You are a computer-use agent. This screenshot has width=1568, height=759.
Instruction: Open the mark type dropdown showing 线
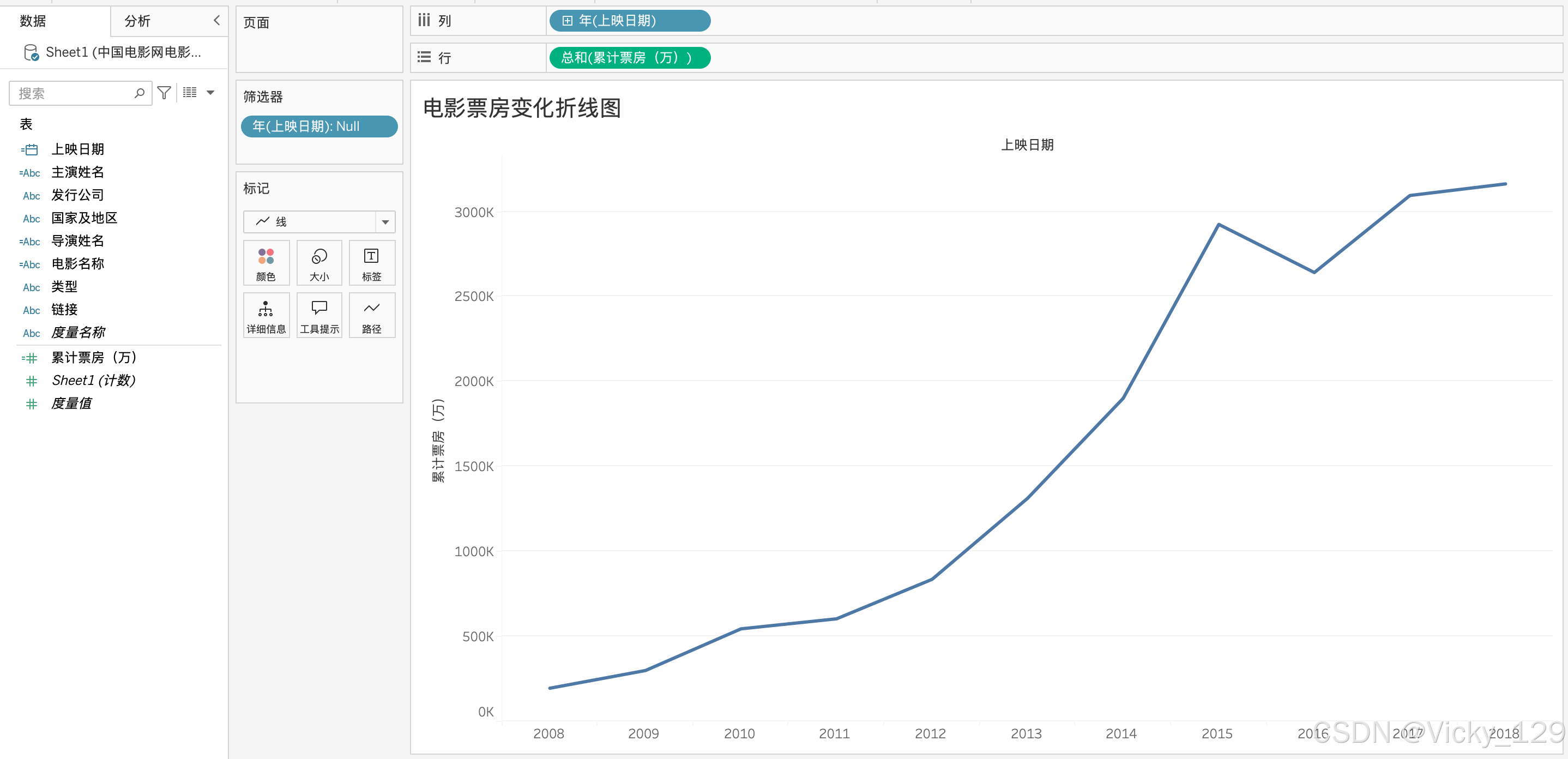coord(319,221)
